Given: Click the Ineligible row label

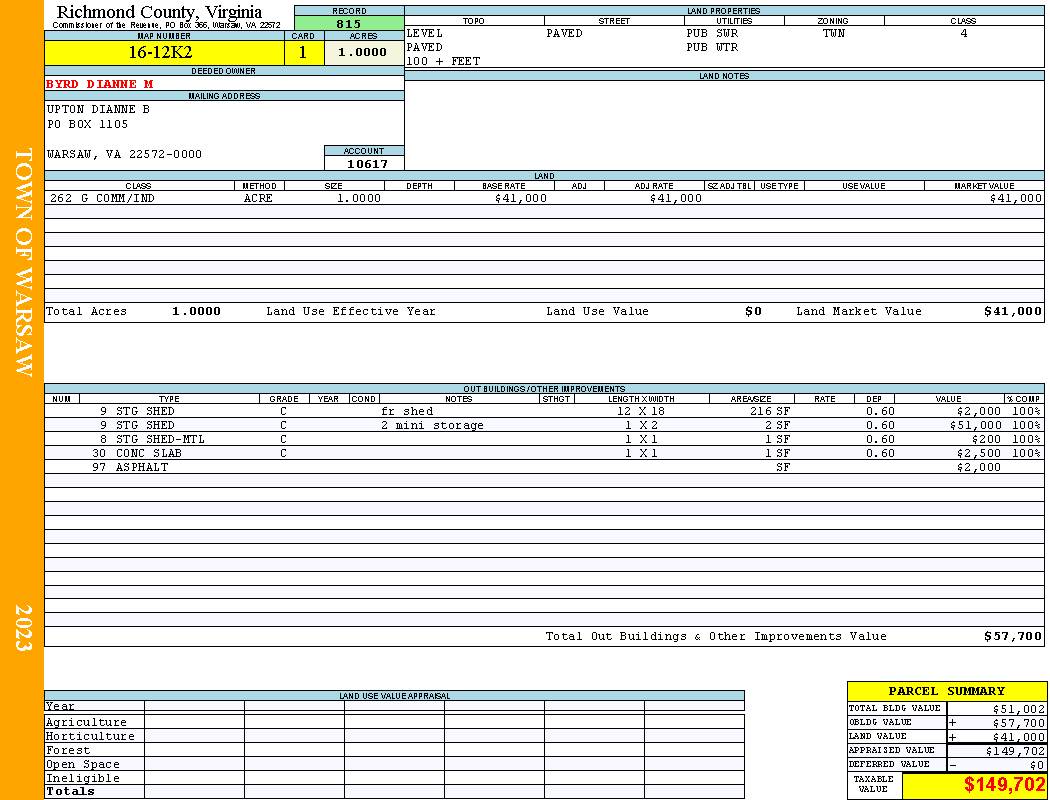Looking at the screenshot, I should click(82, 779).
